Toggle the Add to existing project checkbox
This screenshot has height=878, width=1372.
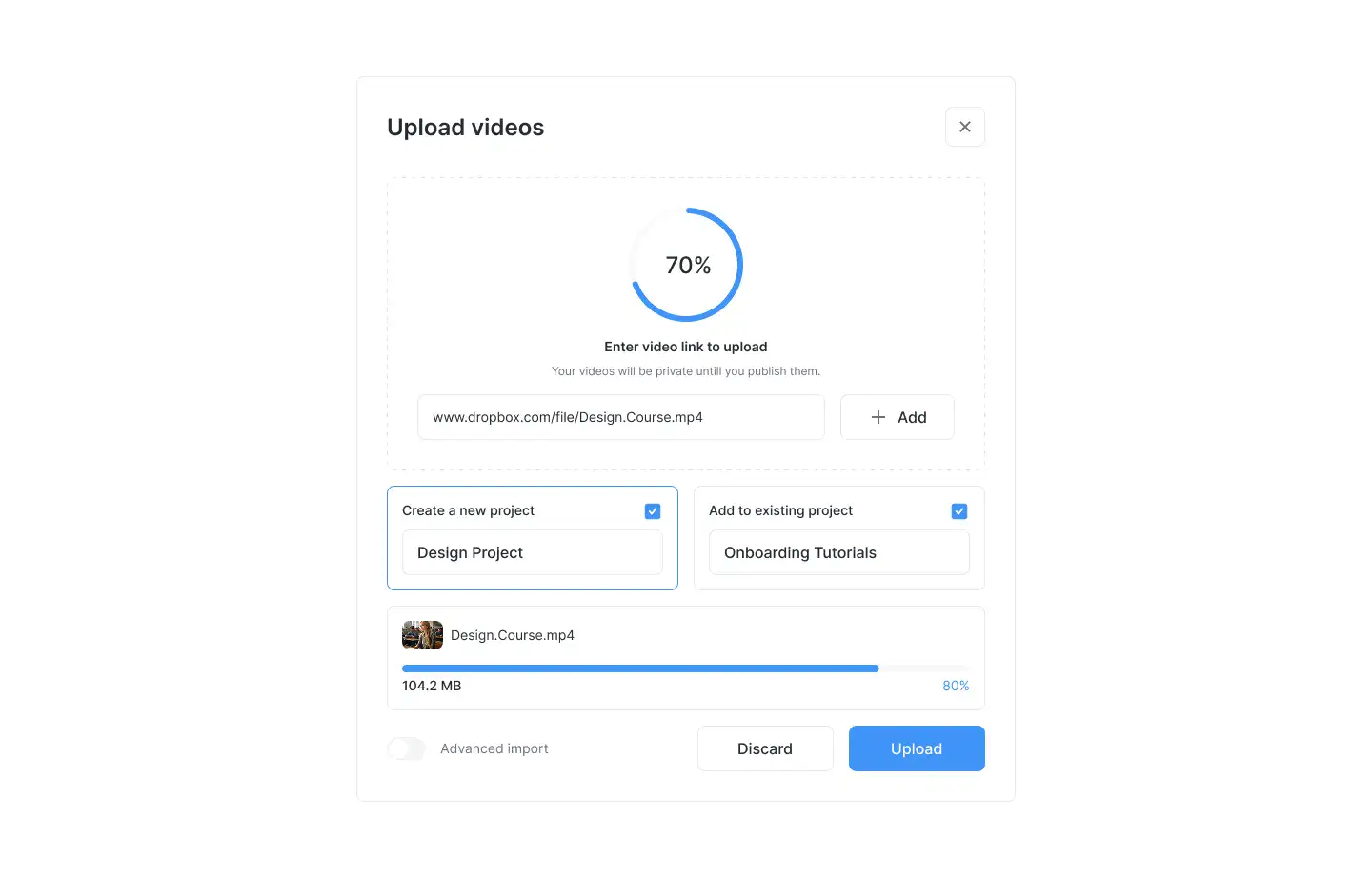(x=959, y=511)
